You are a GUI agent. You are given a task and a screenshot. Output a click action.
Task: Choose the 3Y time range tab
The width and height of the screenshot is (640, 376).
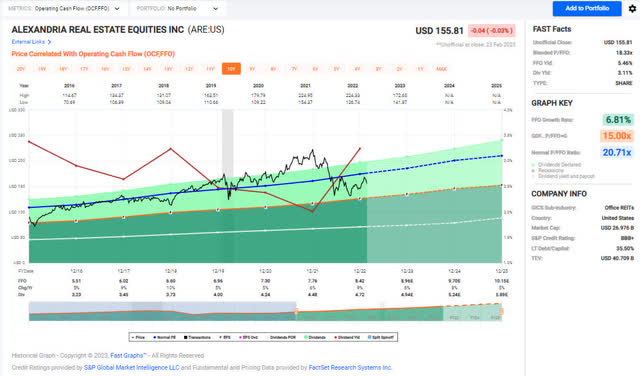(x=378, y=69)
